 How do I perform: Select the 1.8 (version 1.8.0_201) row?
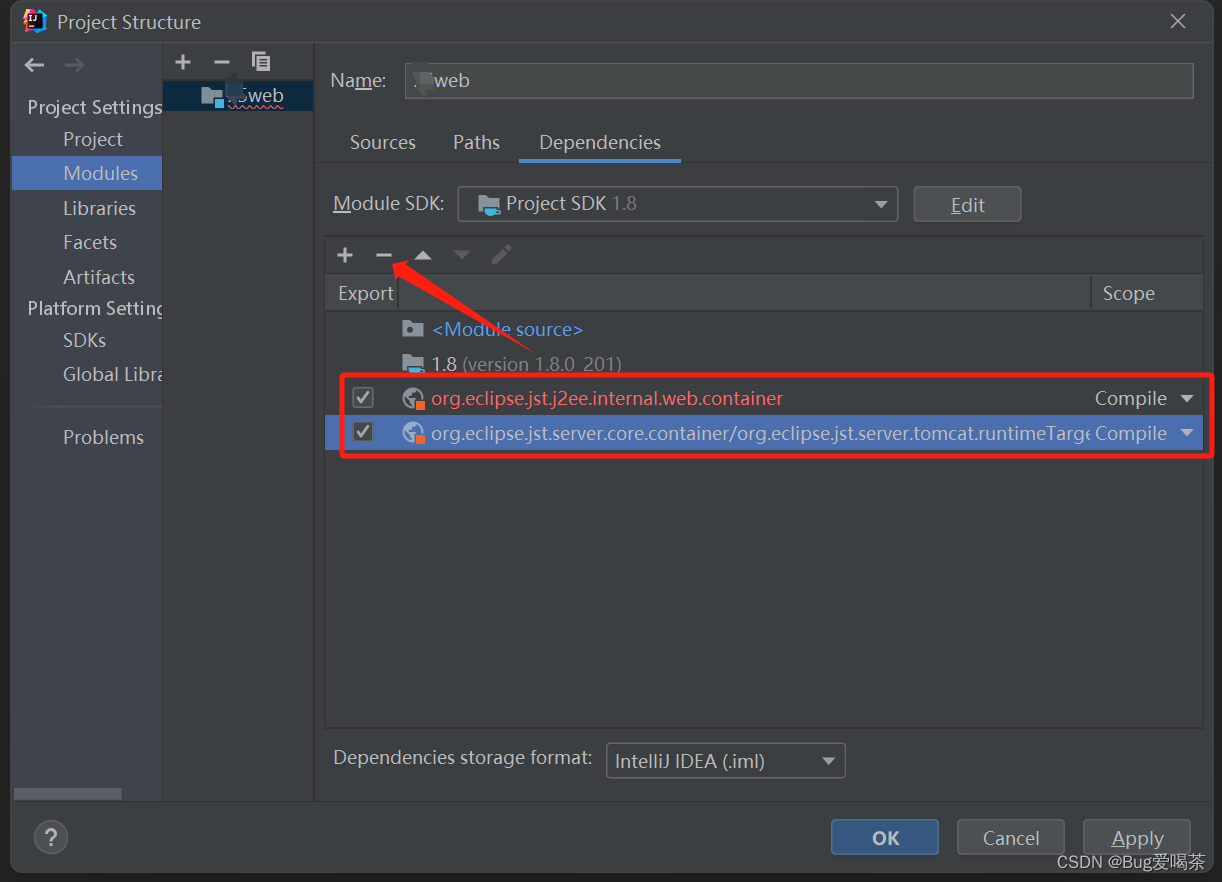pos(764,364)
